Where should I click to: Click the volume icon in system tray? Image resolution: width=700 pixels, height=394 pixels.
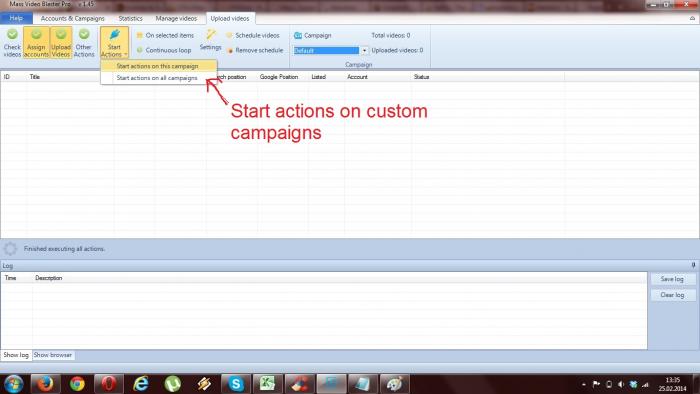coord(621,384)
